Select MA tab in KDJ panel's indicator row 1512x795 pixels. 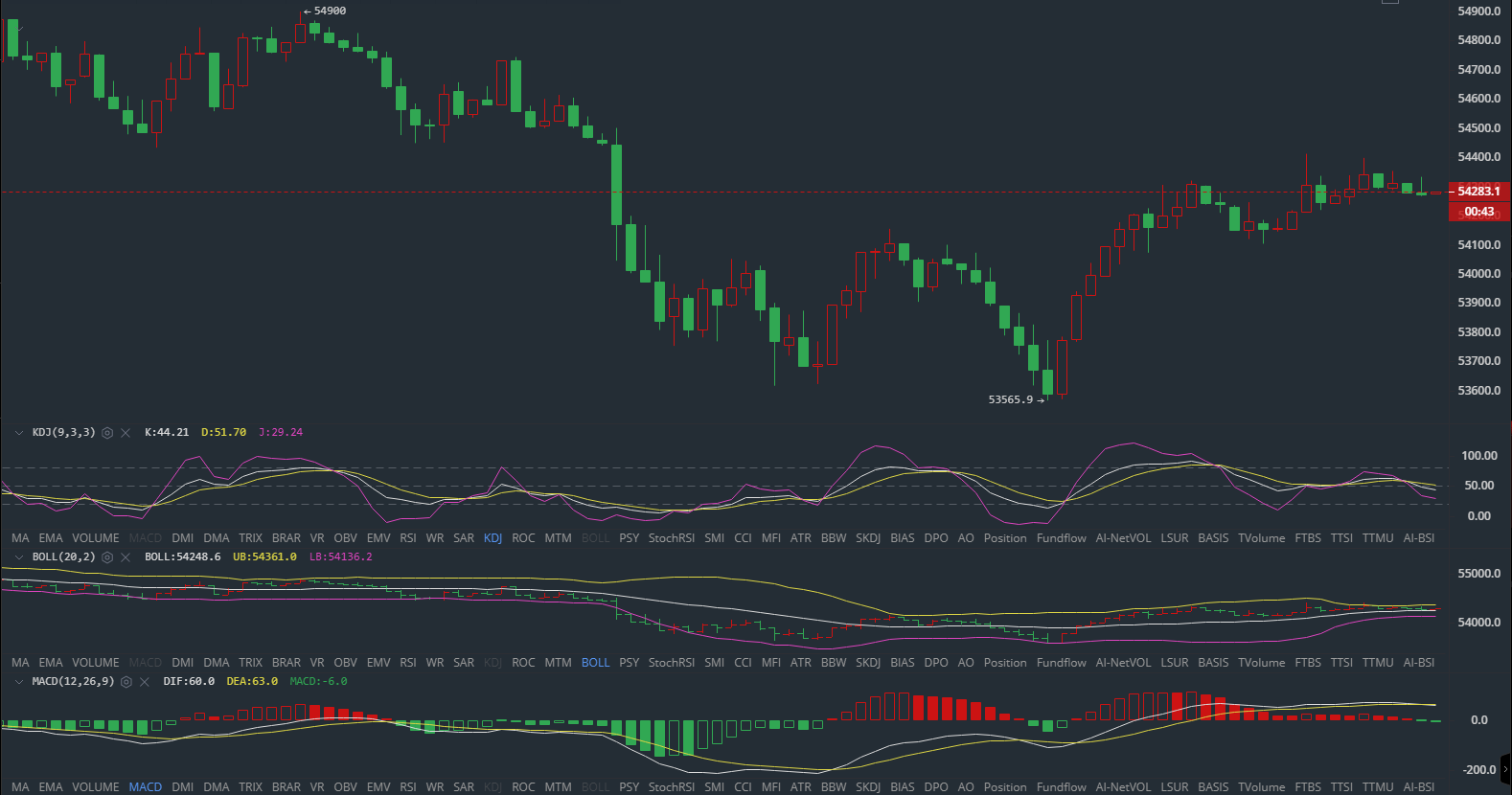click(20, 538)
